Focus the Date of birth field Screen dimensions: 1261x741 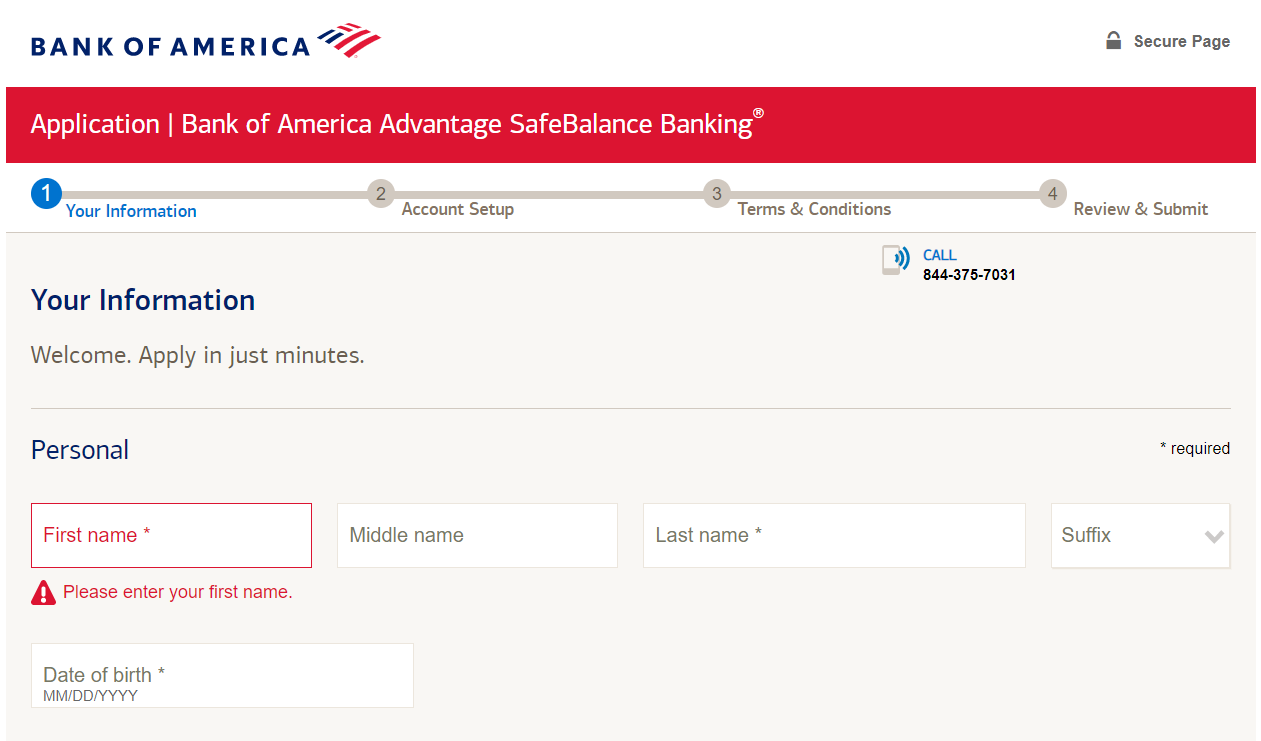point(222,675)
